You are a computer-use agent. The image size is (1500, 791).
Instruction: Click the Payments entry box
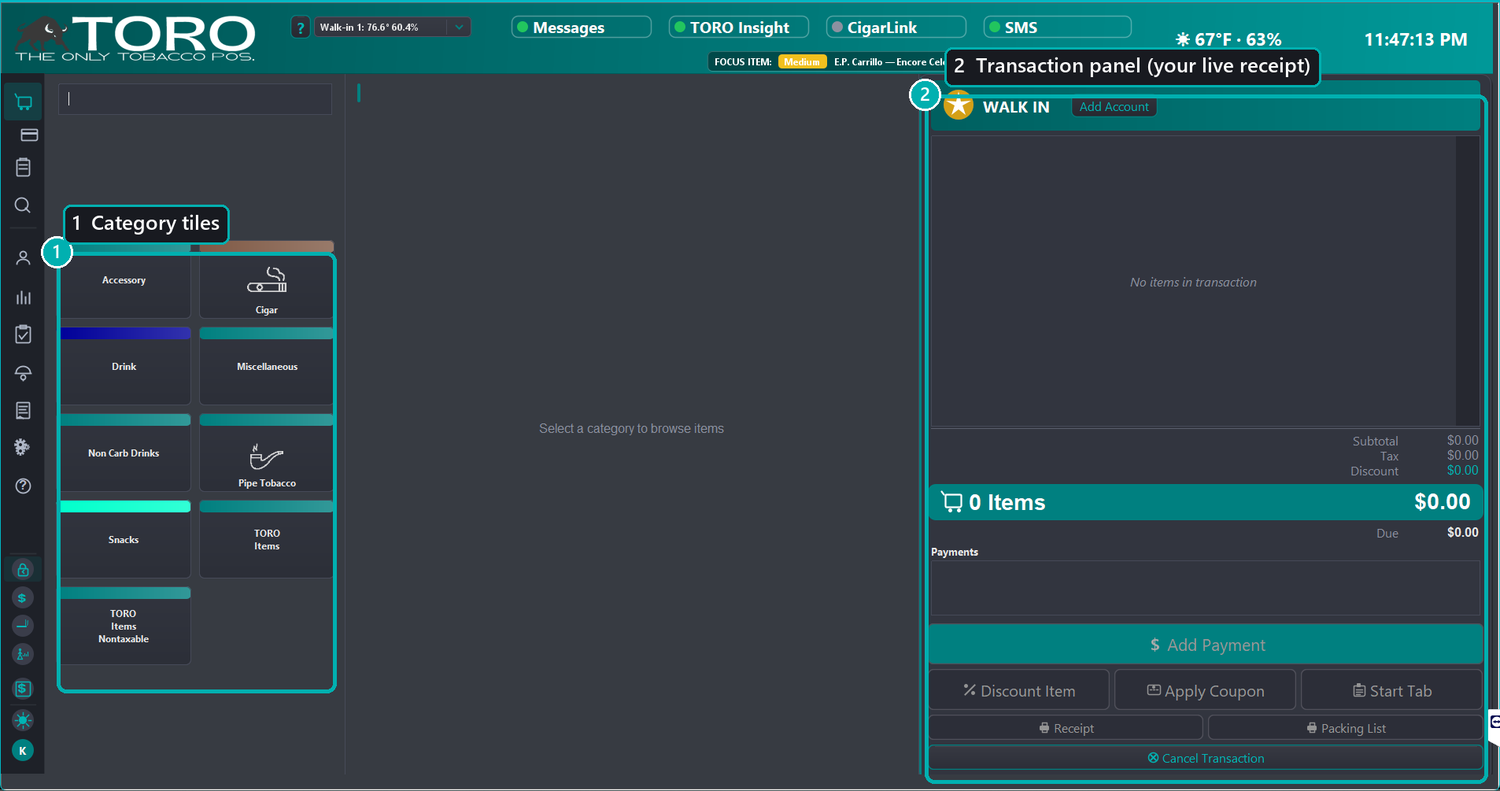pyautogui.click(x=1205, y=588)
